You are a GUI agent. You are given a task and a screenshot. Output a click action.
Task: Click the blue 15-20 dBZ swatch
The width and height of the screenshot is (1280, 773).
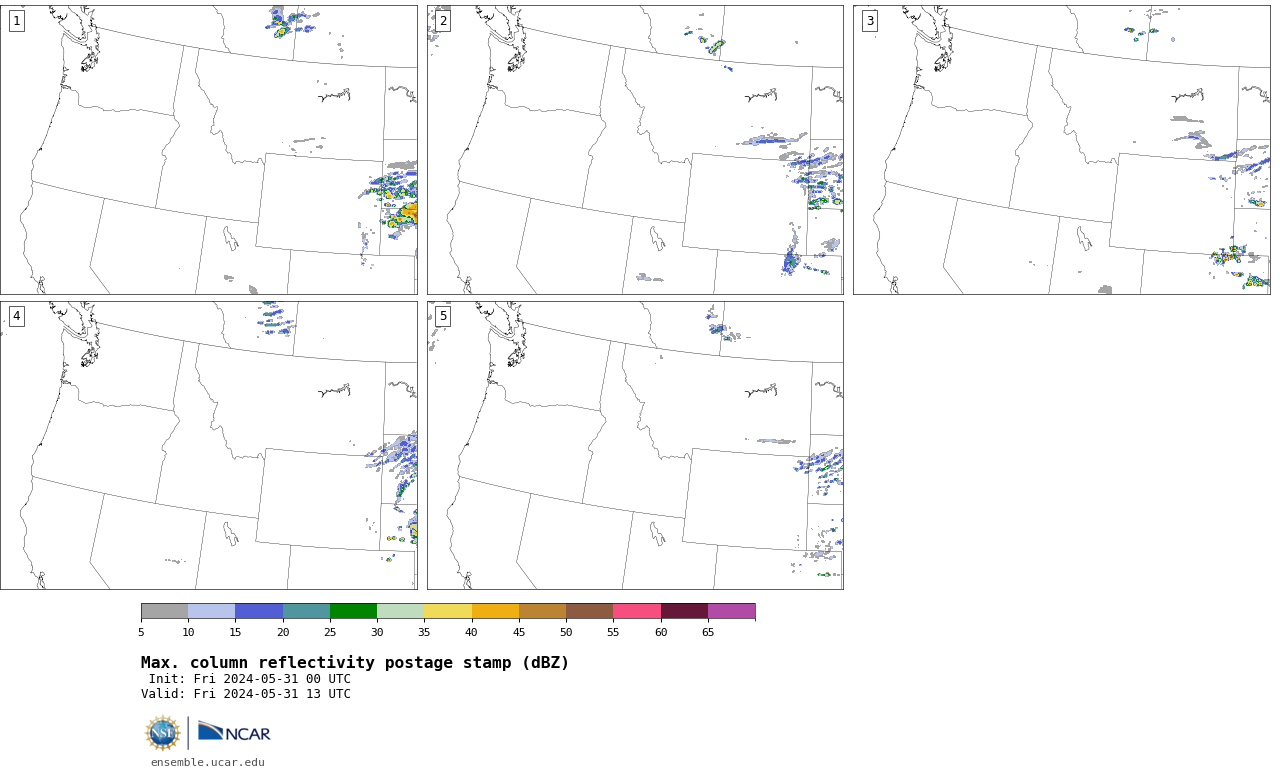(259, 611)
